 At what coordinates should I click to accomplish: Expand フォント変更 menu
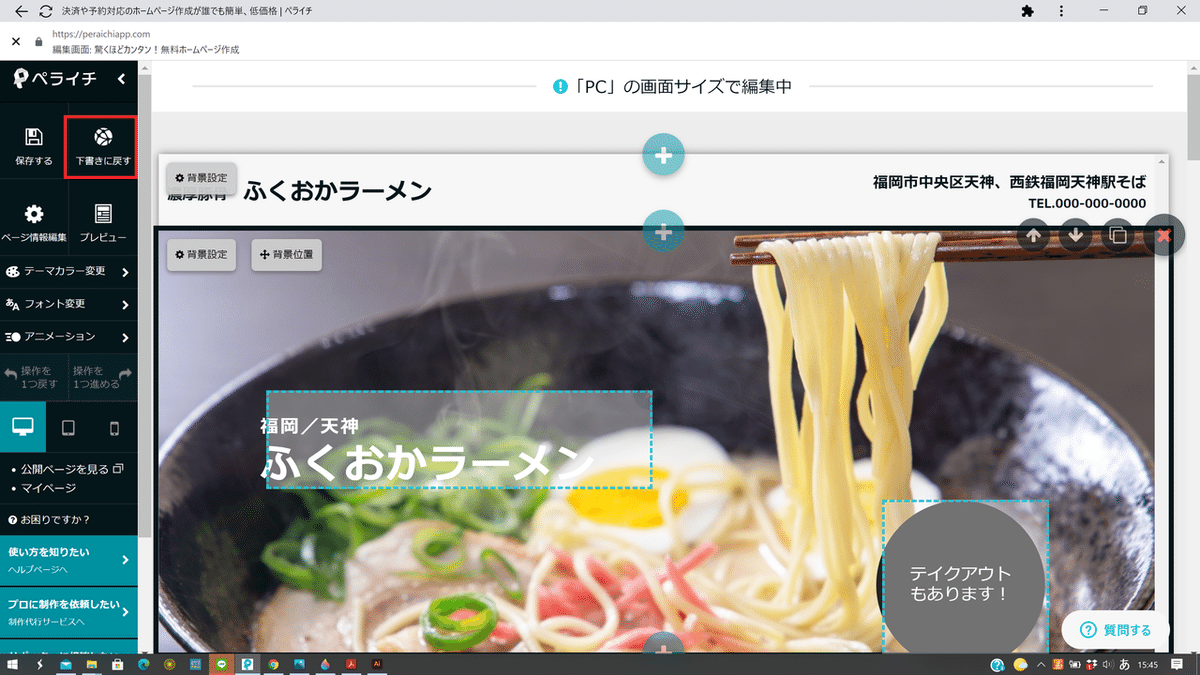coord(68,304)
